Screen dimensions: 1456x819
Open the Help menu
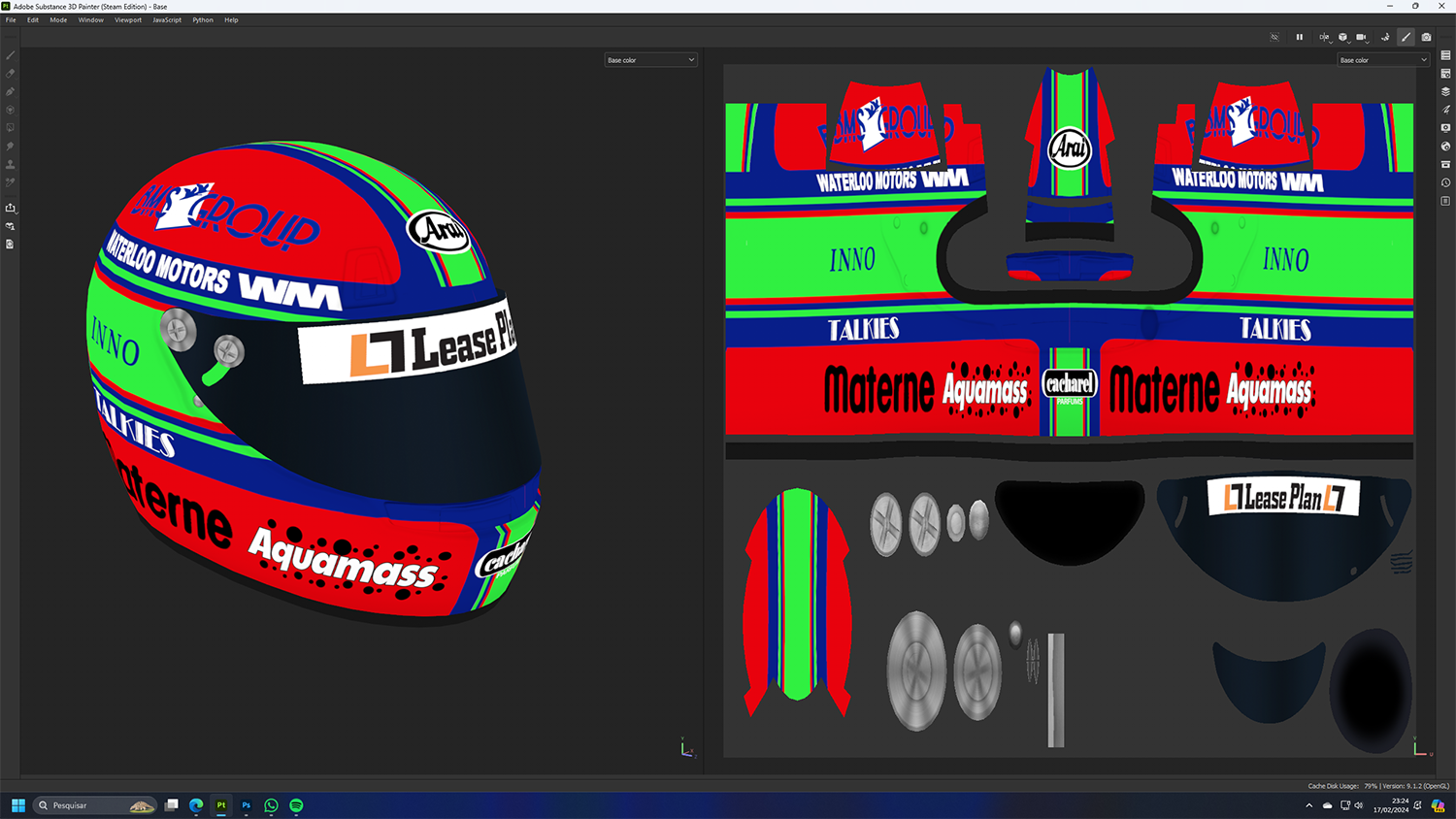click(x=231, y=19)
